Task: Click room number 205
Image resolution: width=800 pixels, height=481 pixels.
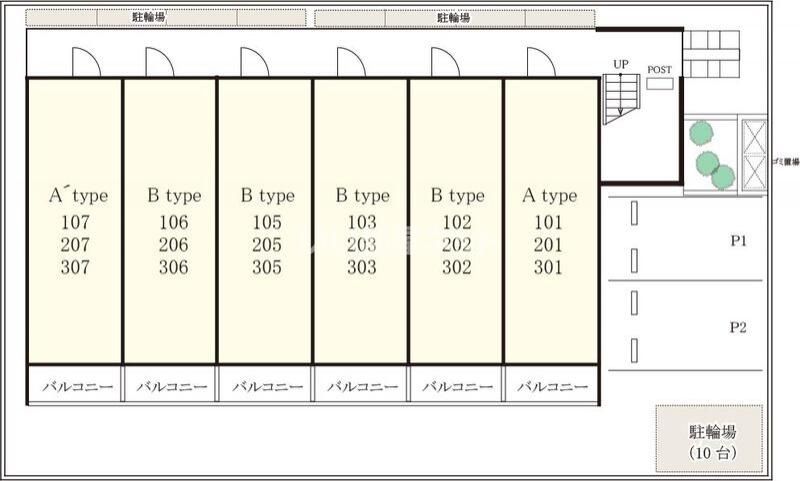Action: click(267, 245)
